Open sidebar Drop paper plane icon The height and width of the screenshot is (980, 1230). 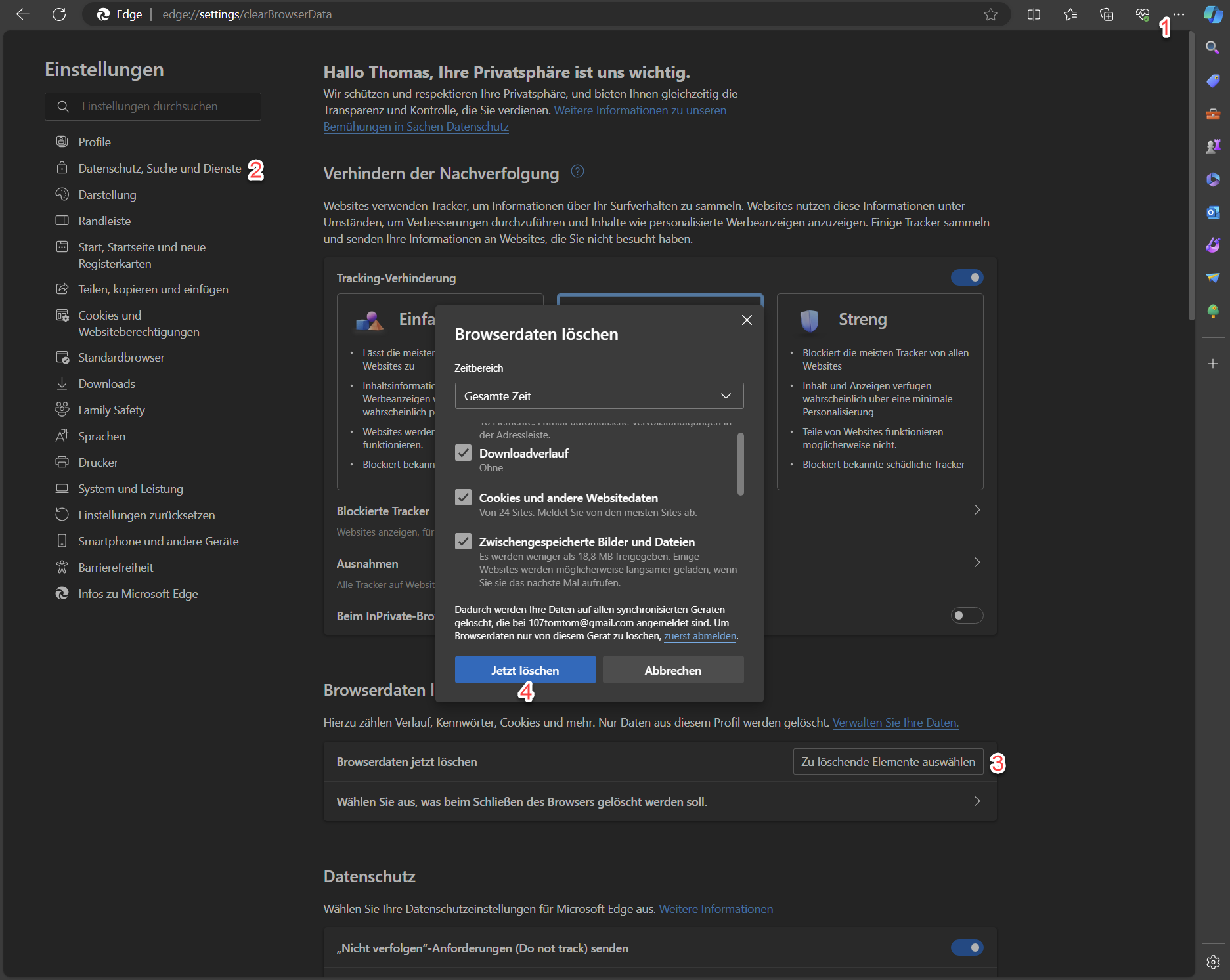(x=1213, y=278)
